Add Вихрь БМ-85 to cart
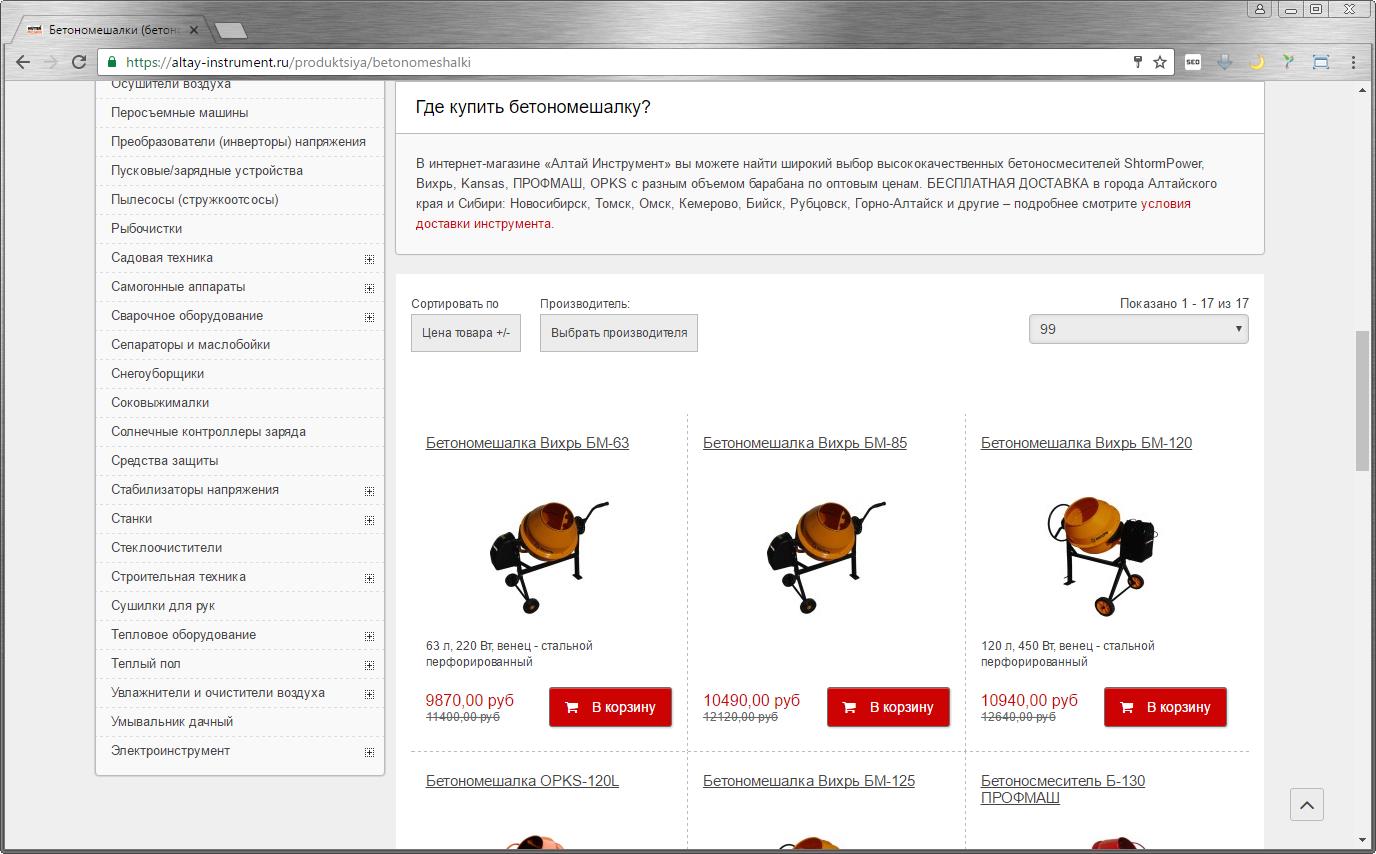This screenshot has height=854, width=1376. [888, 707]
